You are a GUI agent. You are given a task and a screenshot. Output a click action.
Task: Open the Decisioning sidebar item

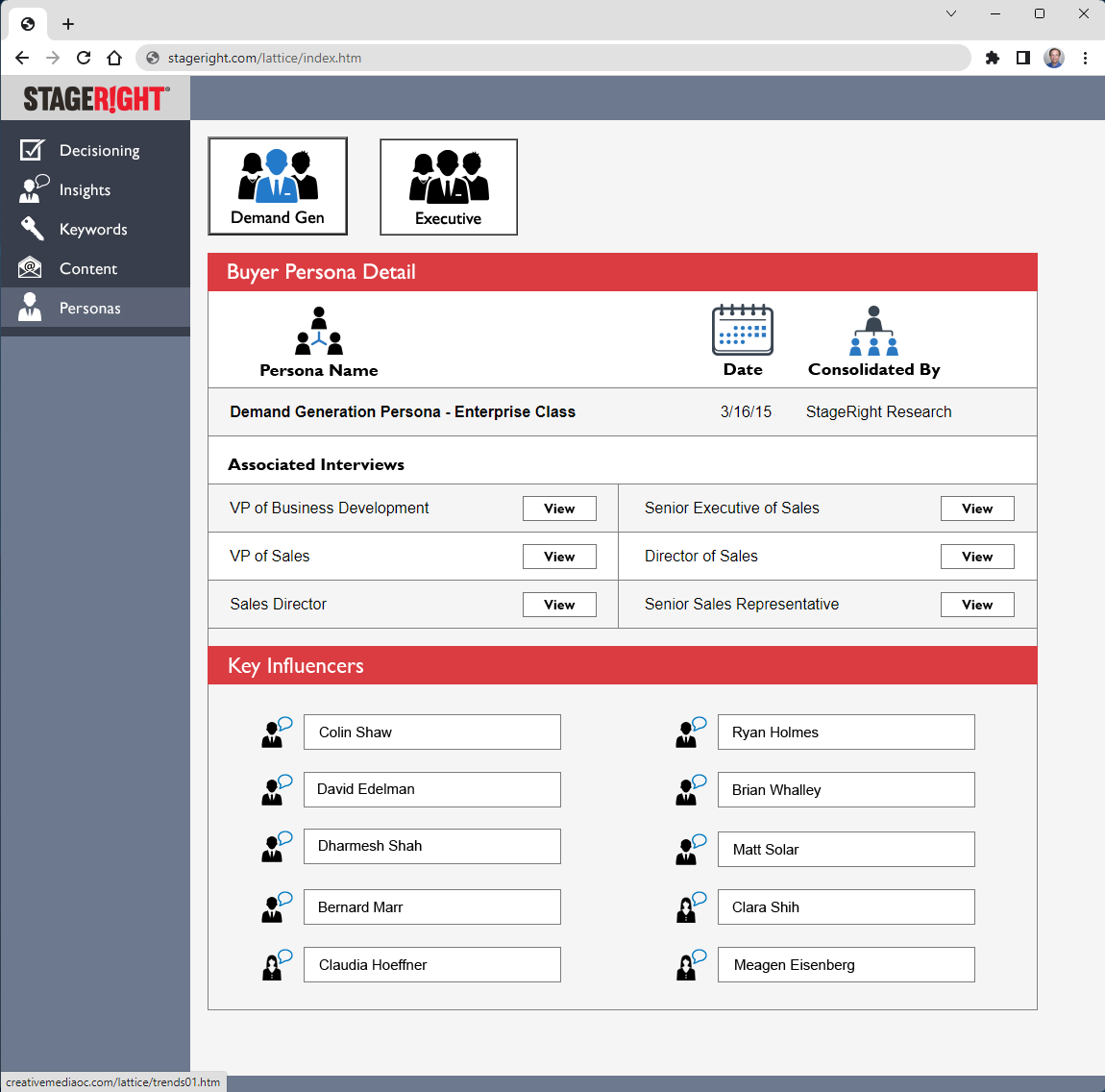(95, 151)
